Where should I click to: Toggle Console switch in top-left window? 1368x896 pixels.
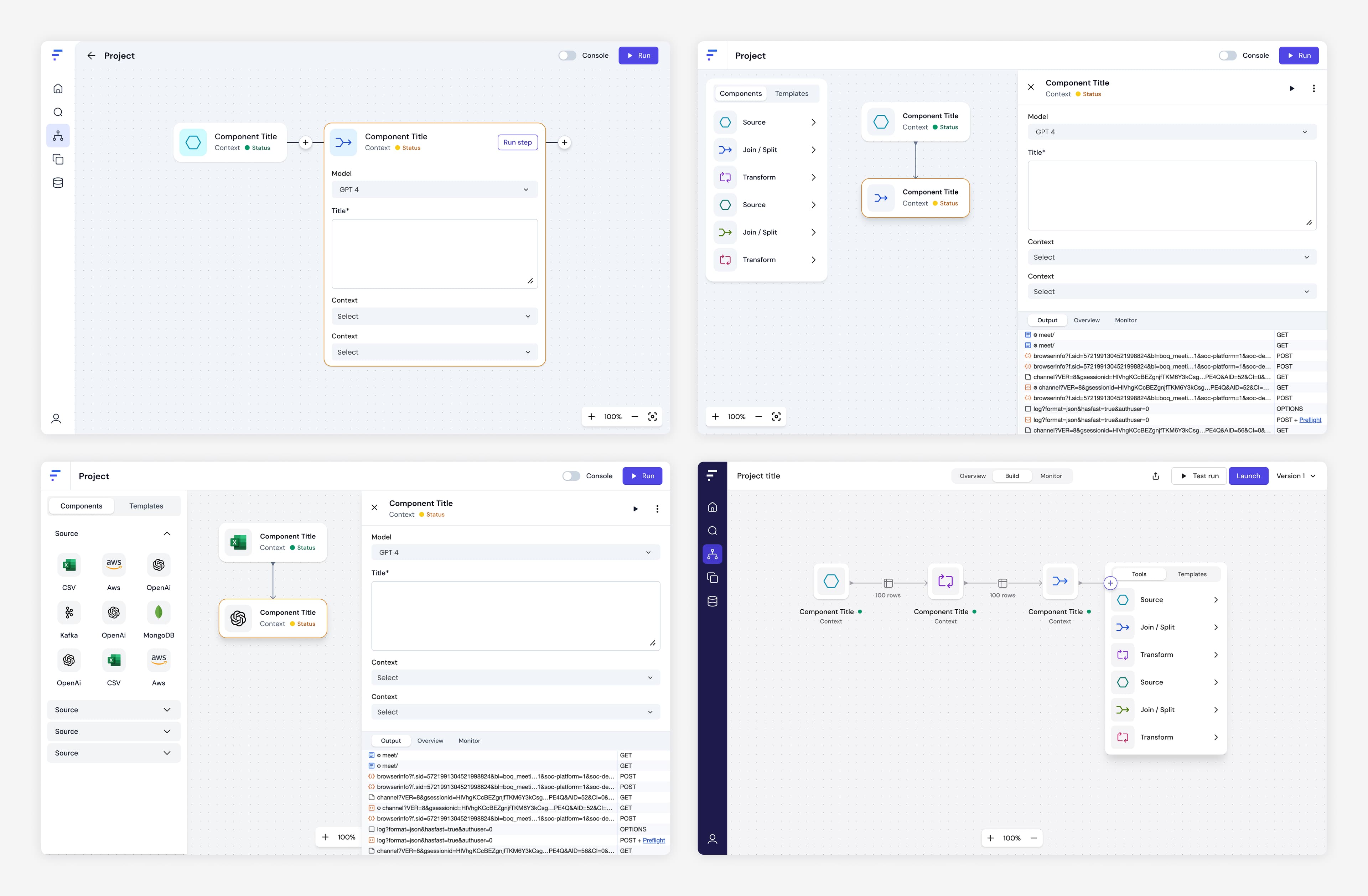567,56
